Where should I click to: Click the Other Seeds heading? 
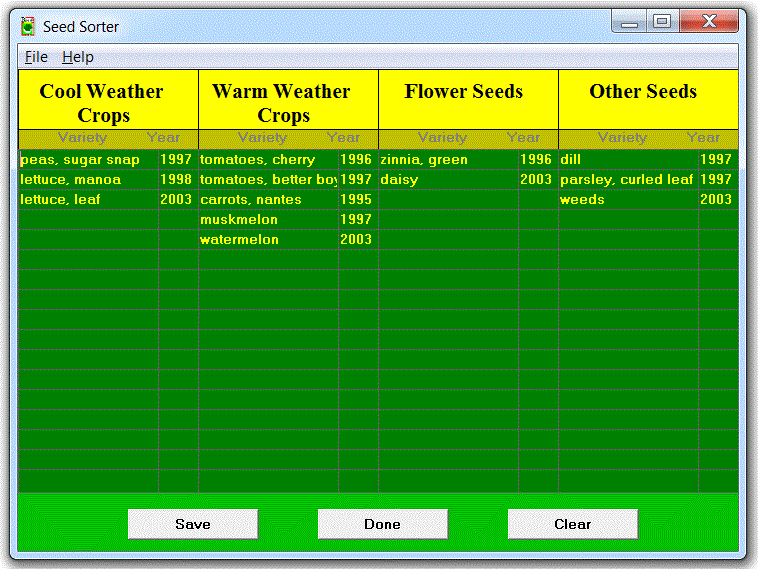tap(648, 100)
